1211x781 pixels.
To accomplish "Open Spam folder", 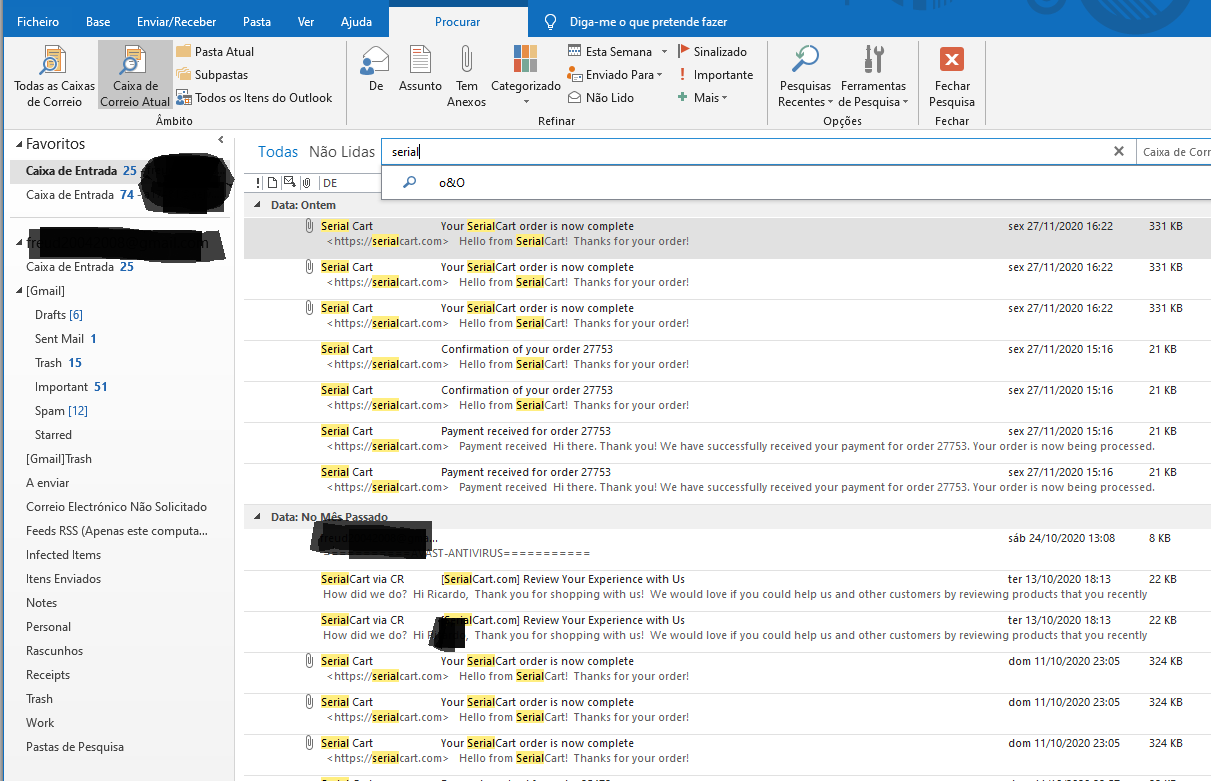I will (61, 411).
